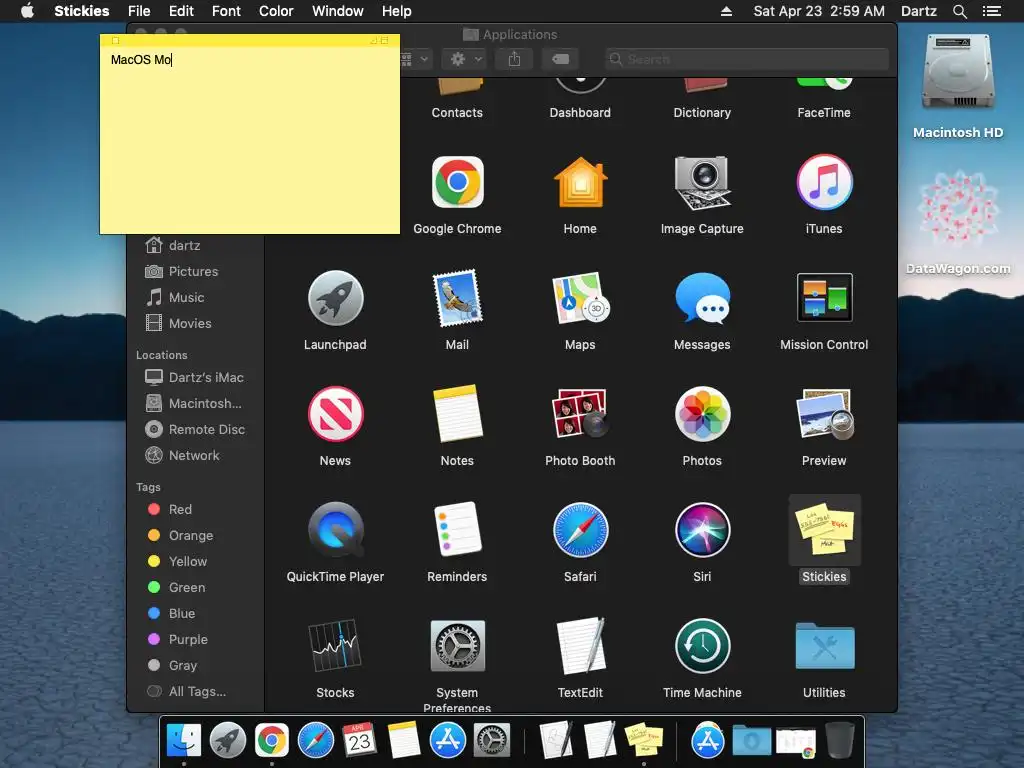Select the Mission Control app icon
1024x768 pixels.
824,298
